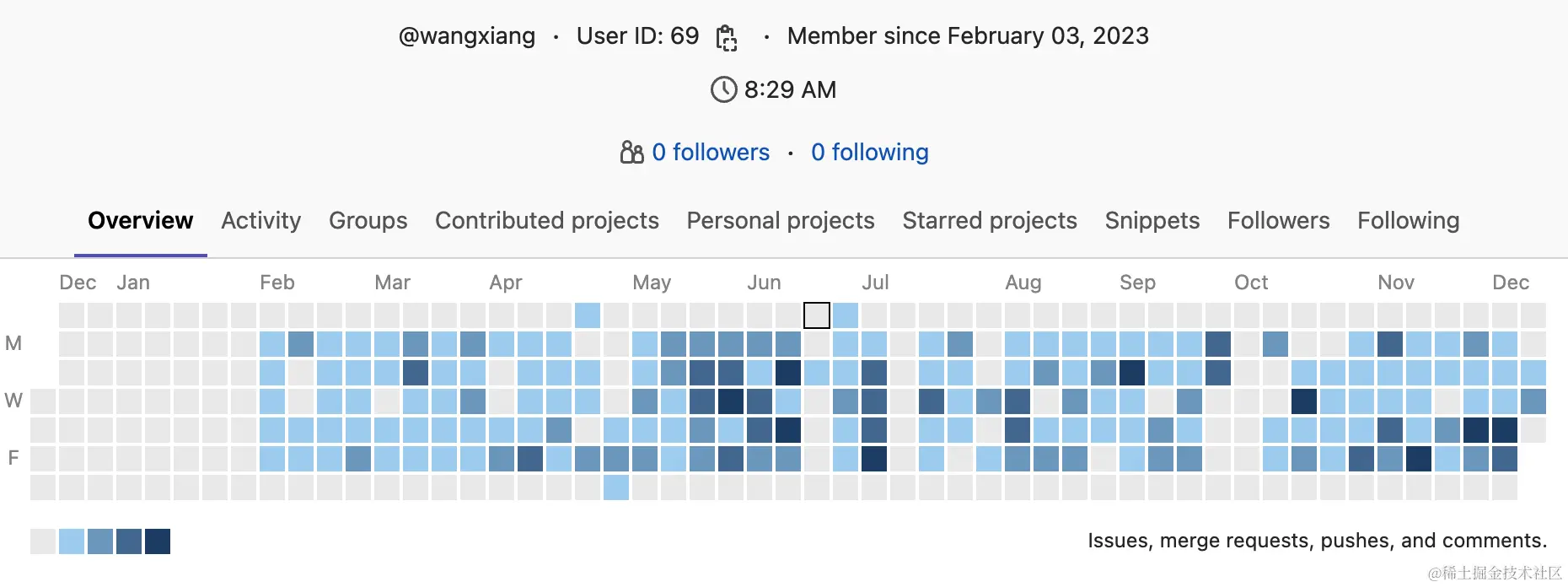Click the darkest activity square under Jun

click(789, 372)
